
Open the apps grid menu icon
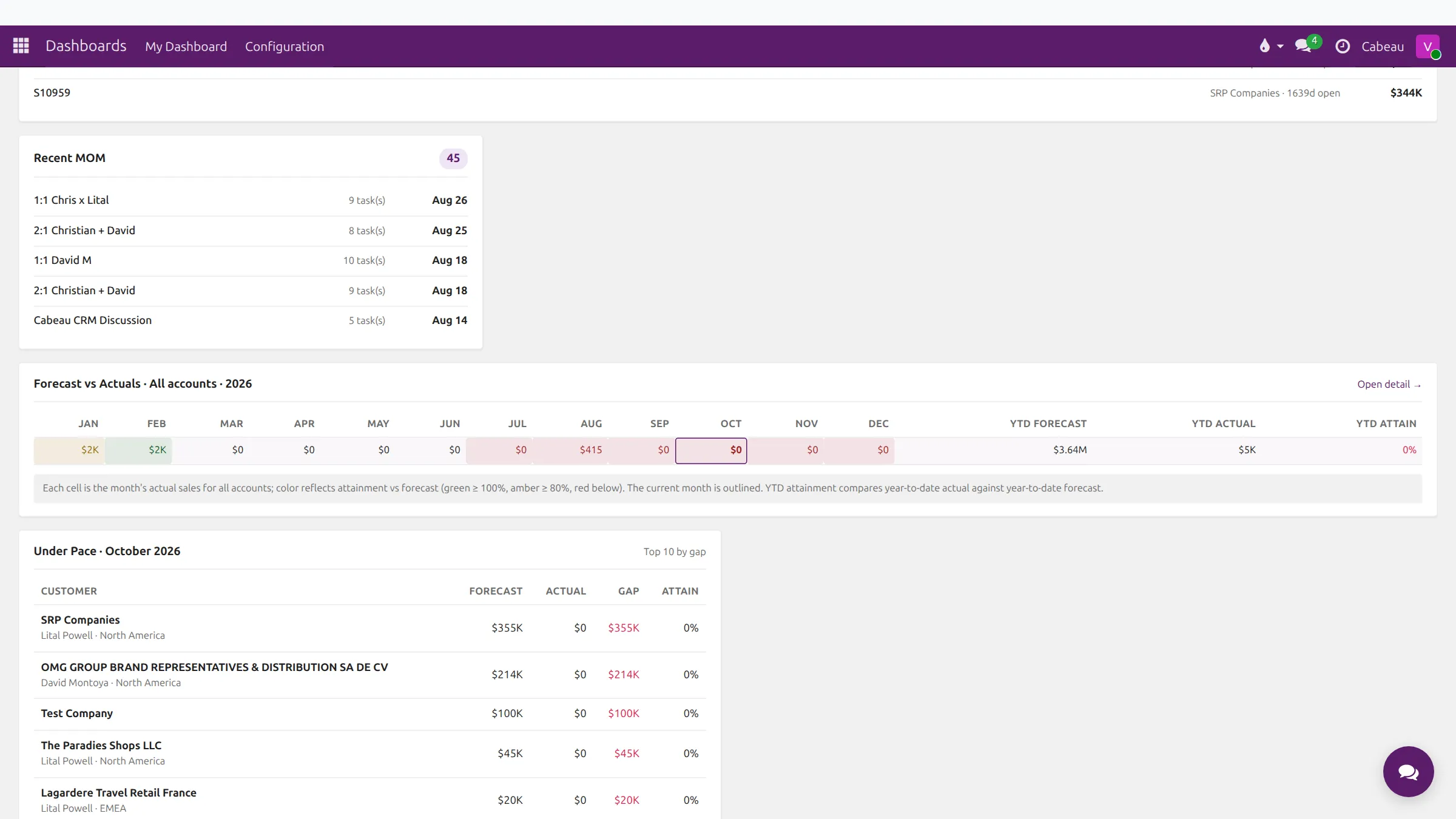(21, 46)
